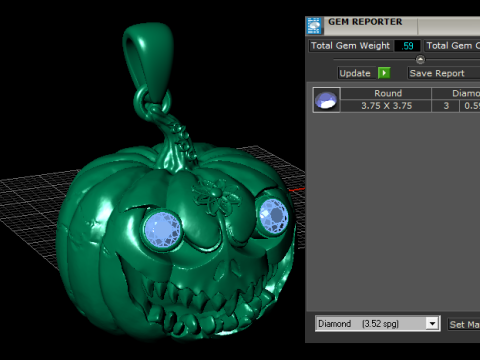Viewport: 480px width, 360px height.
Task: Click the 'GEM REPORTER' panel title
Action: 365,22
